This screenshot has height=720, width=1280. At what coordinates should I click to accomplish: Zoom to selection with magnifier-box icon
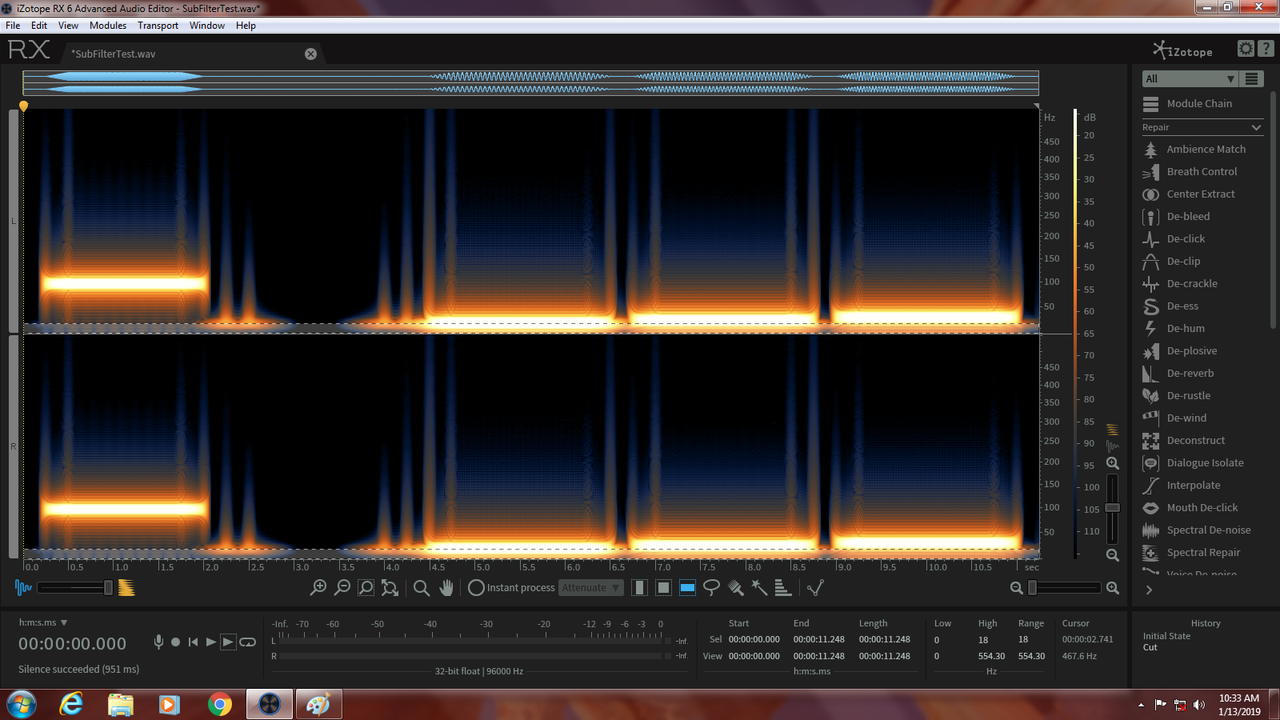point(366,588)
